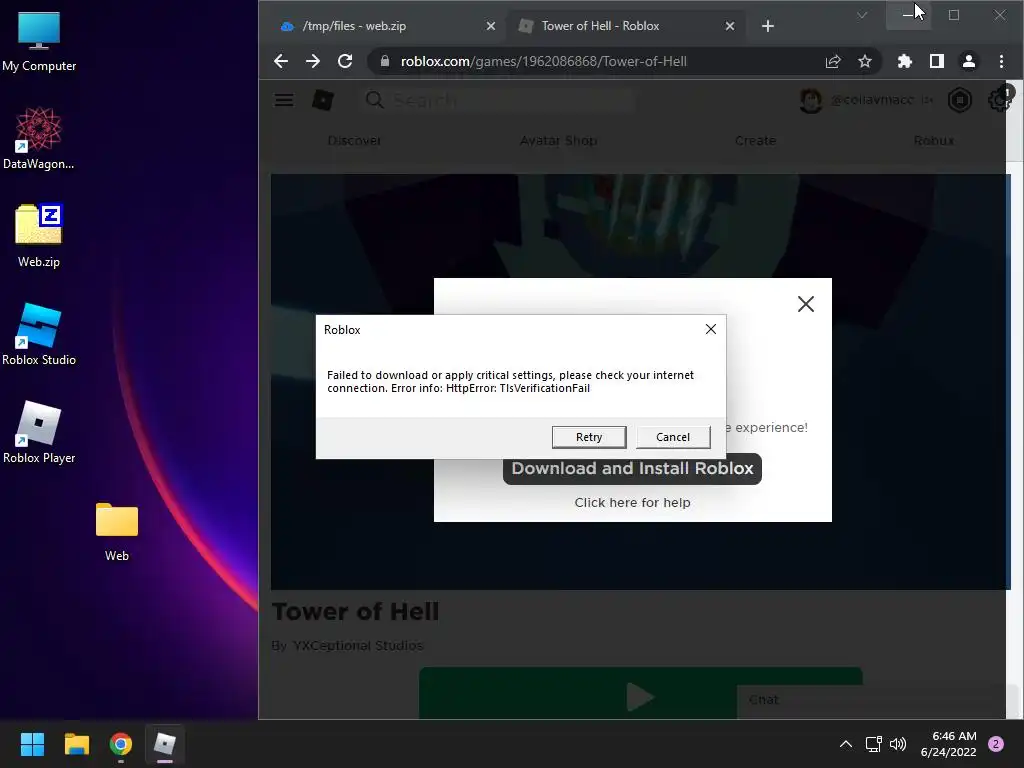
Task: Click the address bar URL
Action: 543,61
